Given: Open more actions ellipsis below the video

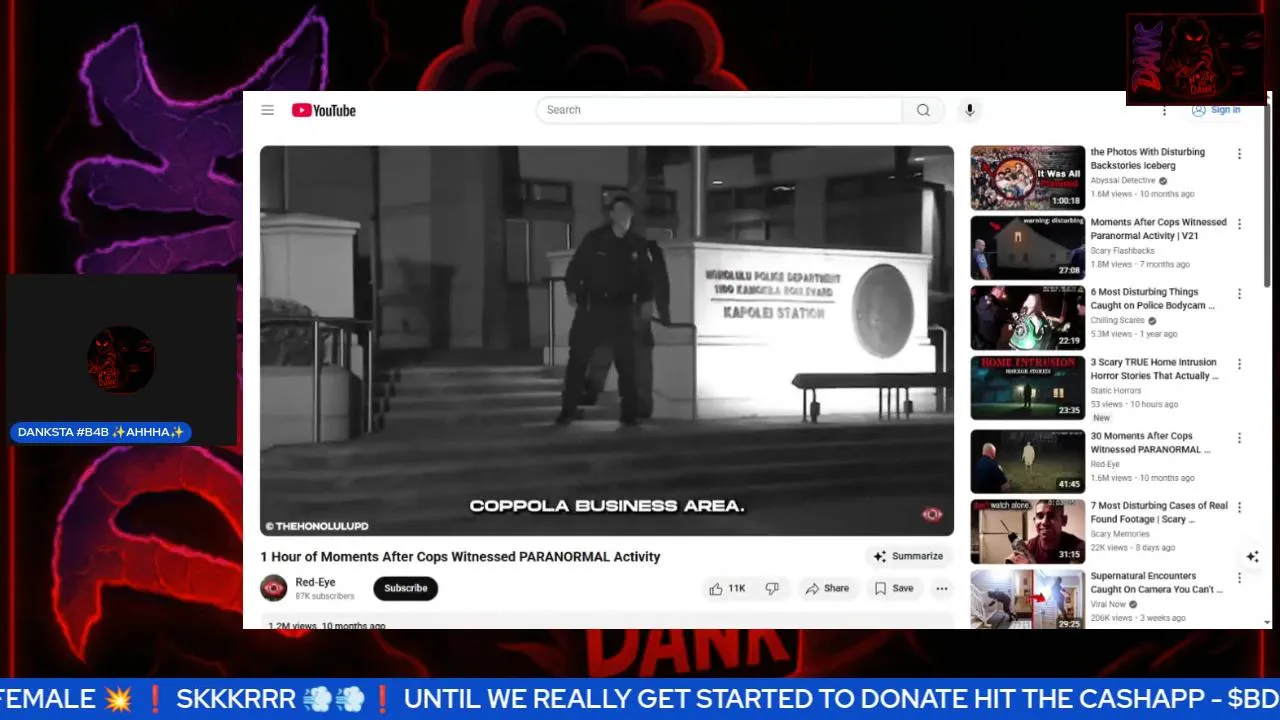Looking at the screenshot, I should 942,588.
